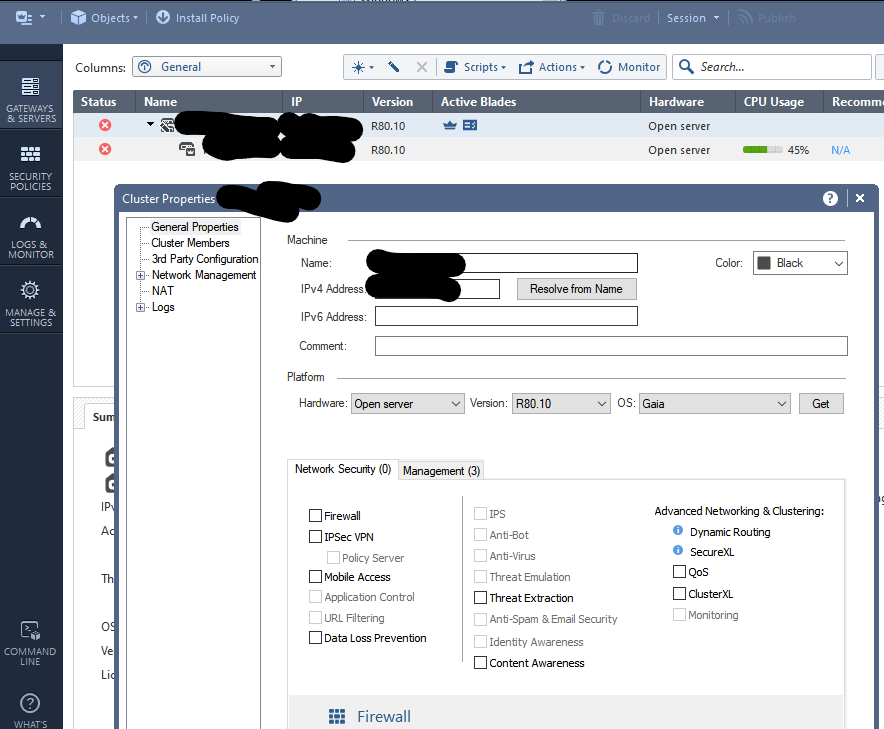The width and height of the screenshot is (884, 729).
Task: Switch to Network Security (0) tab
Action: (x=343, y=469)
